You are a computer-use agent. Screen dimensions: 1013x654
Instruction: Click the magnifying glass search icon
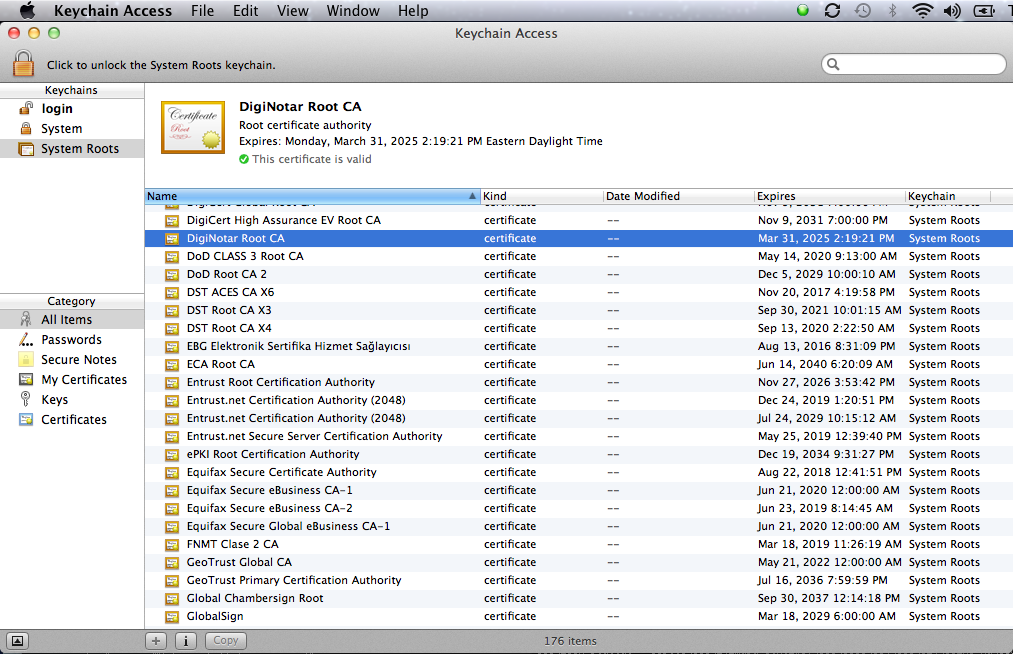pyautogui.click(x=833, y=64)
